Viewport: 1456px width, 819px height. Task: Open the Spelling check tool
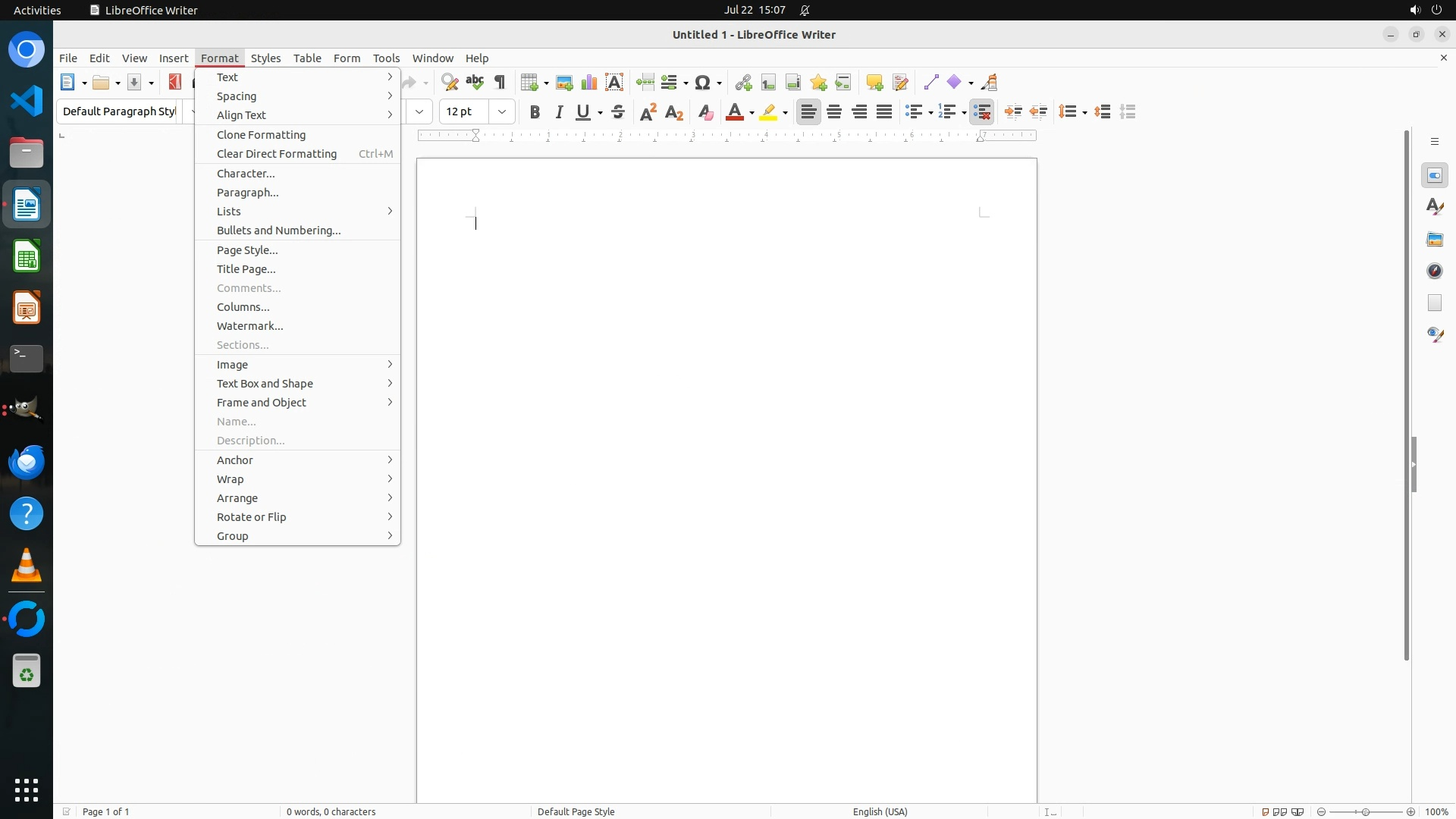point(475,83)
